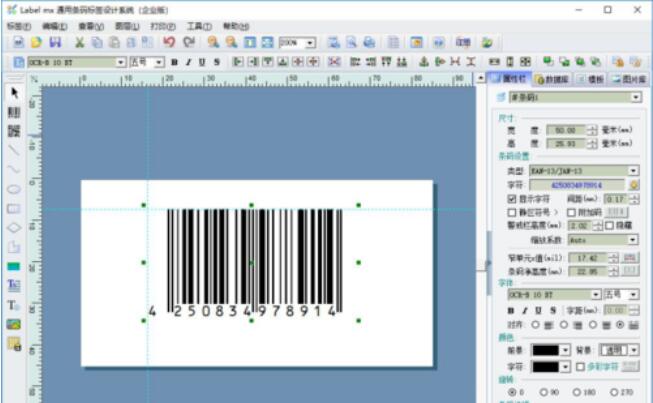Select the plain text T tool
Screen dimensions: 653x403
[x=14, y=305]
